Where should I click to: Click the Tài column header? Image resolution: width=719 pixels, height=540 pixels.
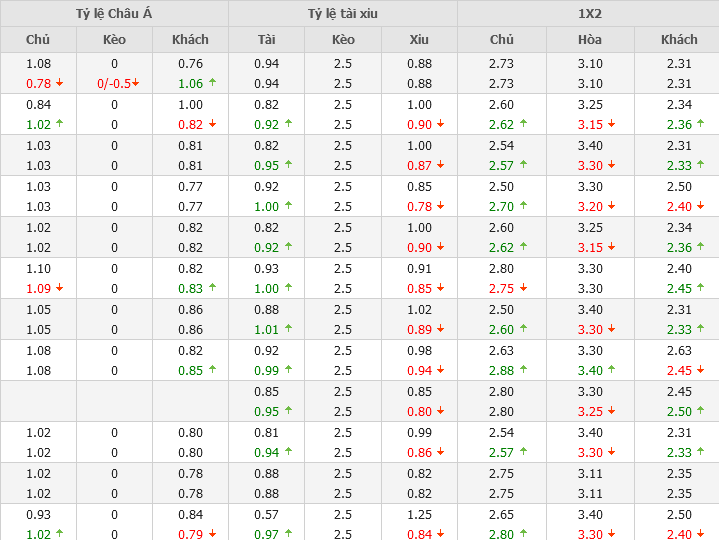pos(266,39)
